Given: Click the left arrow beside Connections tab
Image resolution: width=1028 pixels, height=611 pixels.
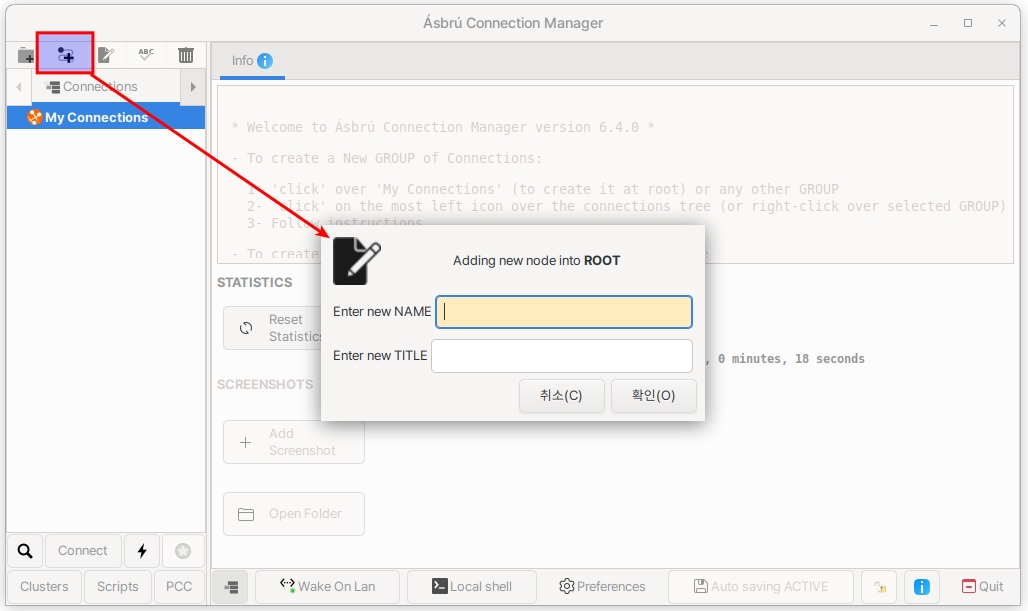Looking at the screenshot, I should 19,87.
